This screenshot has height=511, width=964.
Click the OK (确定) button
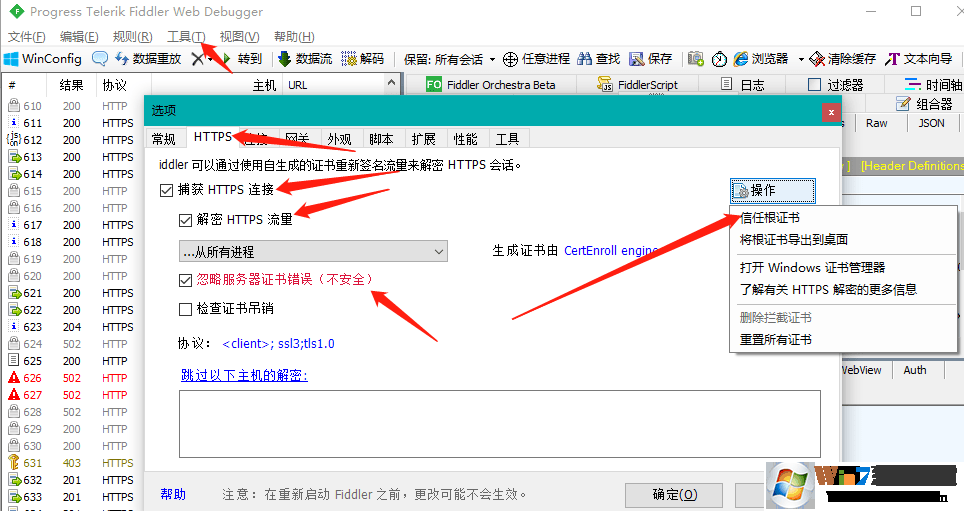[674, 494]
